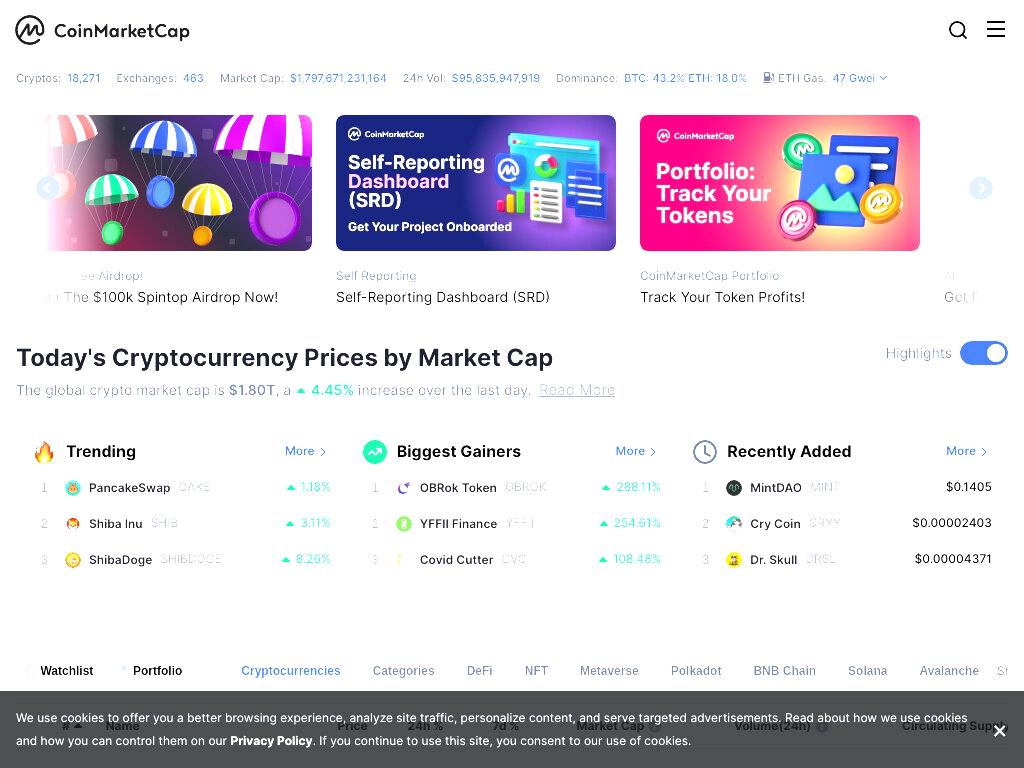Follow the Read More link
The height and width of the screenshot is (768, 1024).
click(577, 390)
